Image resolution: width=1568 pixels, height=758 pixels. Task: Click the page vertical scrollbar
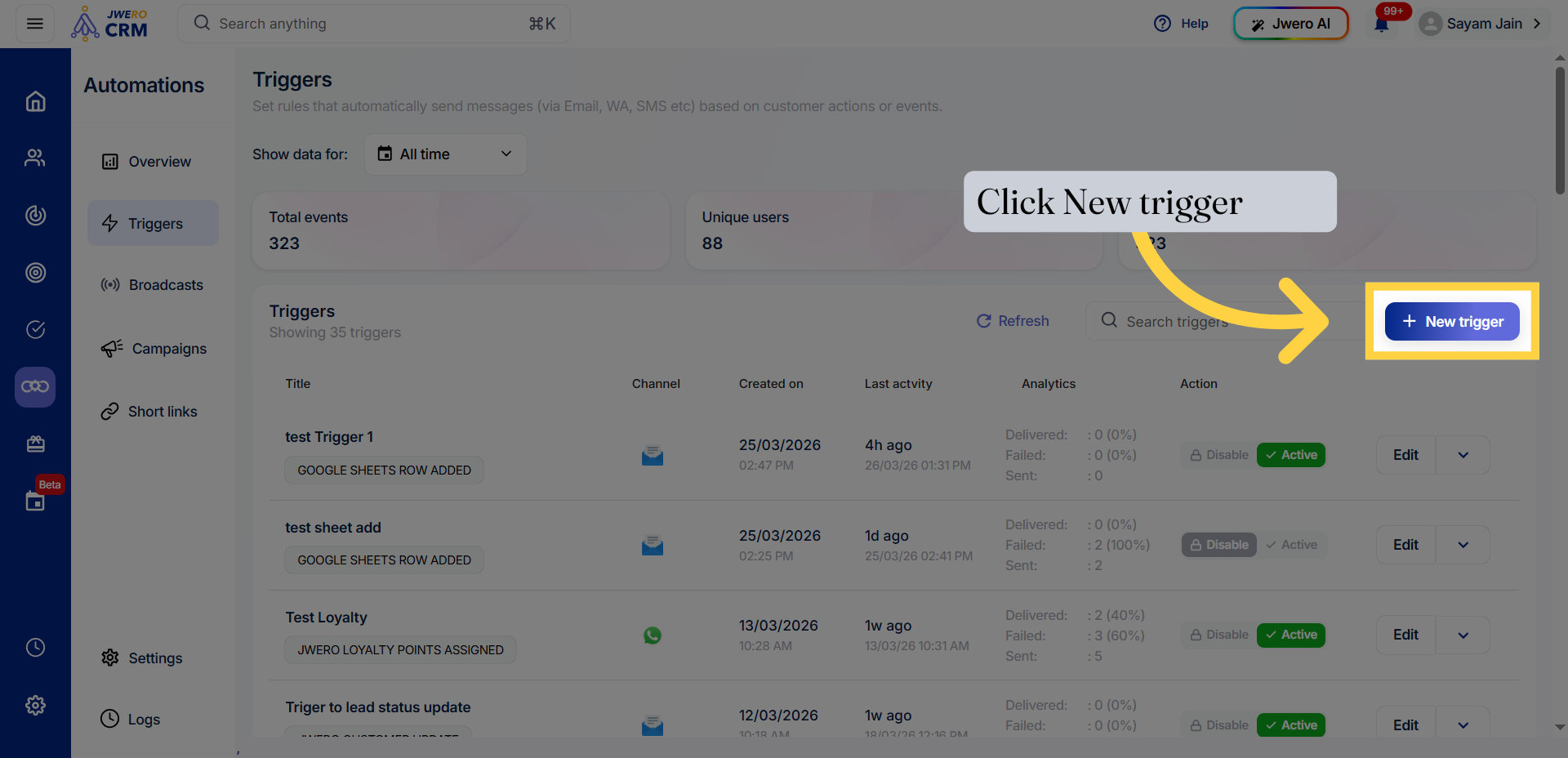(1560, 131)
